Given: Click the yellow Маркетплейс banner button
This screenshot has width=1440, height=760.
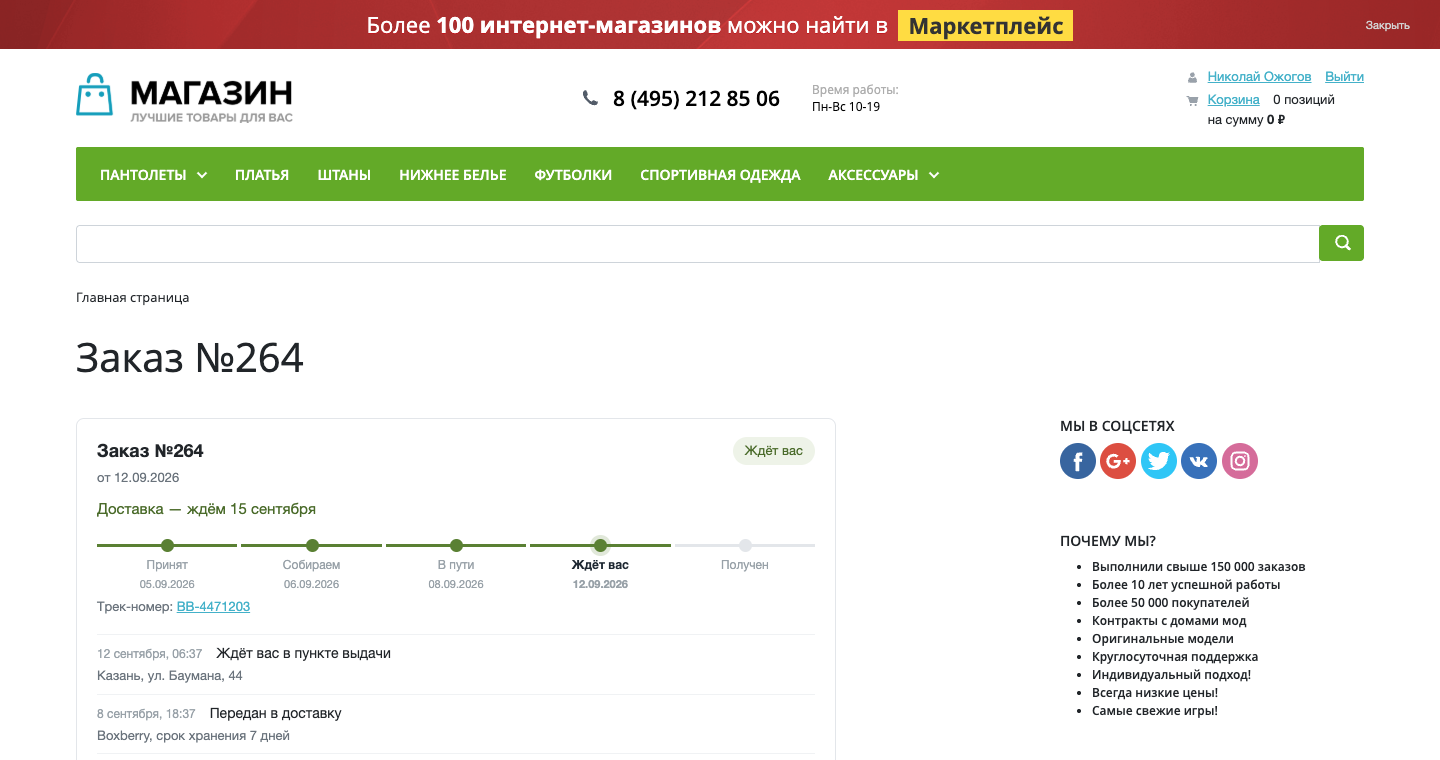Looking at the screenshot, I should point(985,26).
